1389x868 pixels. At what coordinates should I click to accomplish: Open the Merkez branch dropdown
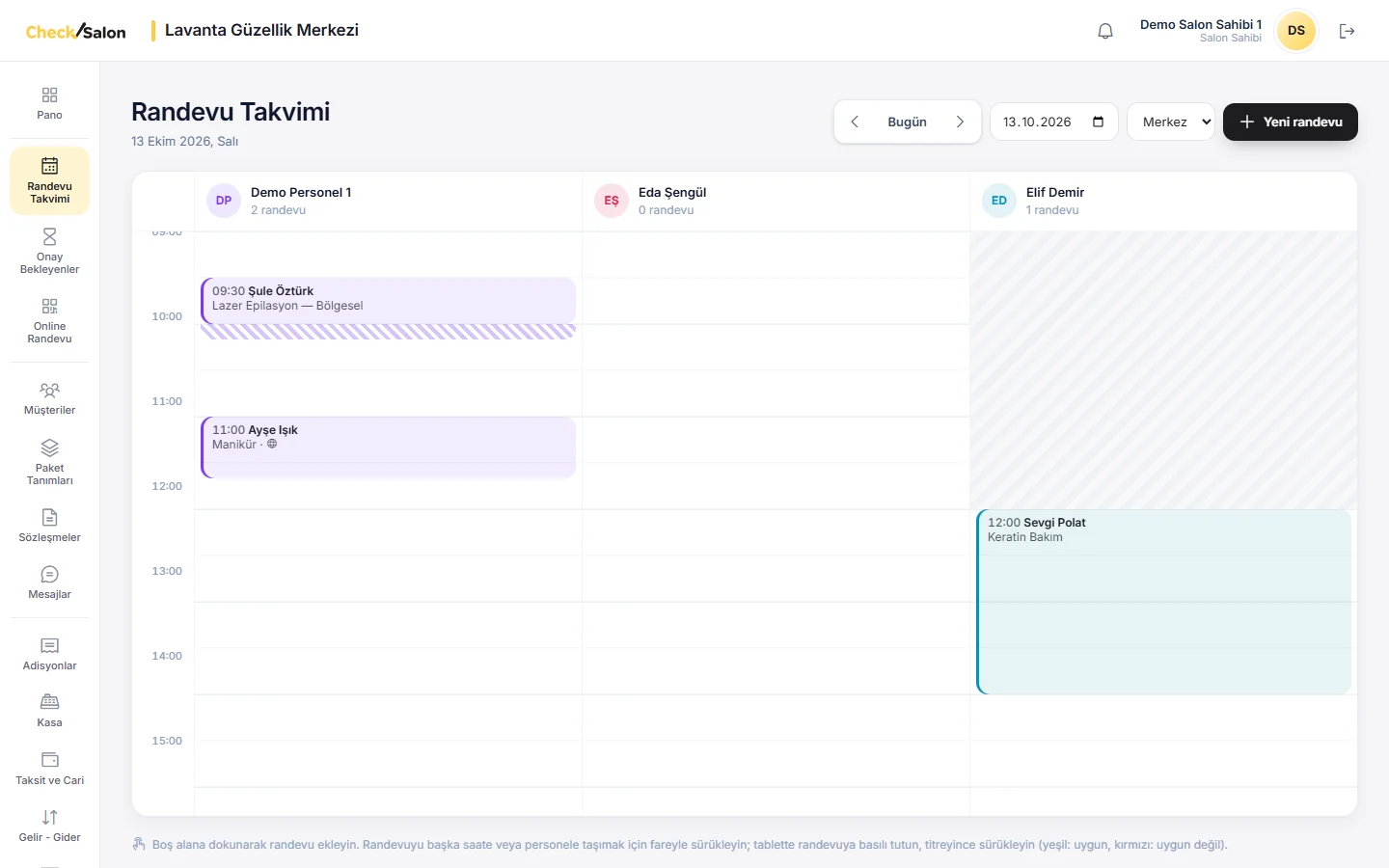tap(1171, 122)
